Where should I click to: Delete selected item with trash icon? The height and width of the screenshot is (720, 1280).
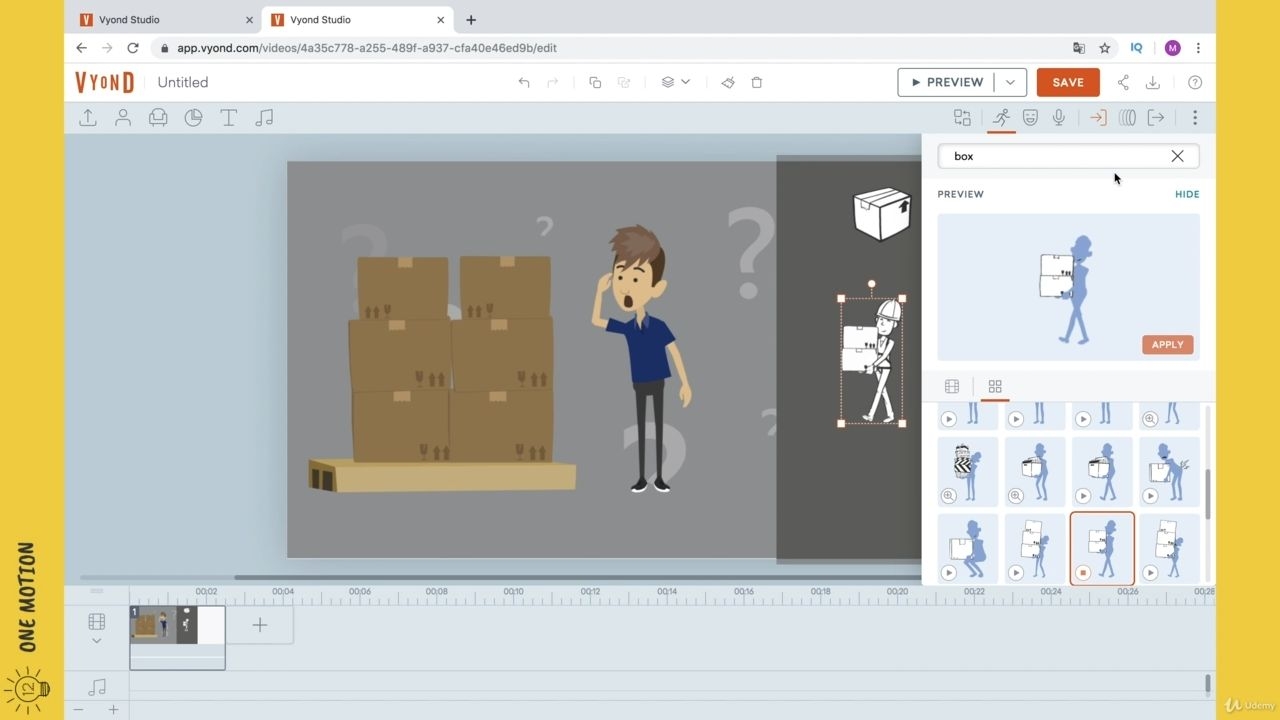(757, 82)
